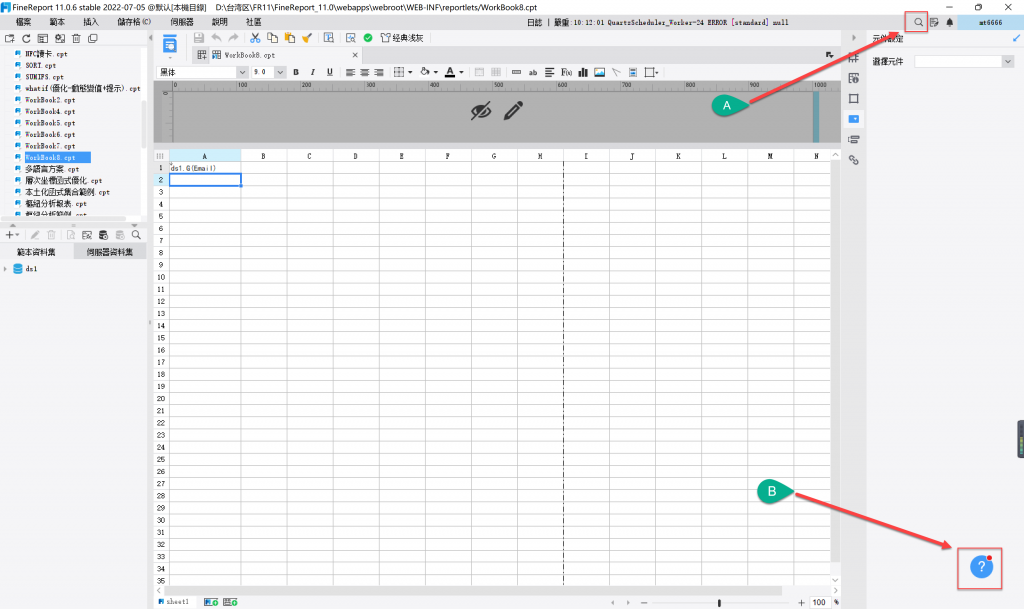
Task: Toggle underline formatting
Action: pos(330,72)
